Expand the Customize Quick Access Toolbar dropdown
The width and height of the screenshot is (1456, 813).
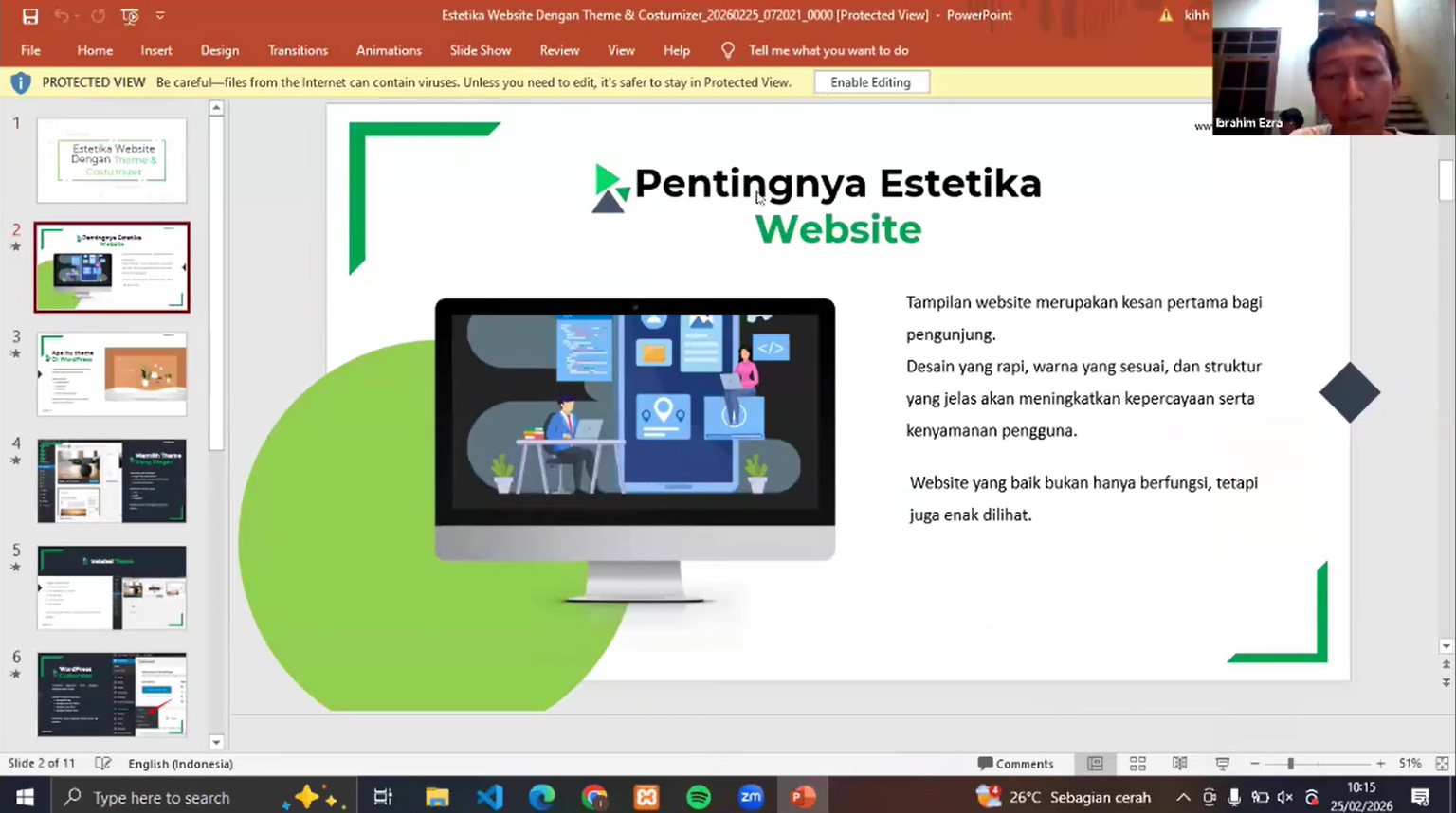160,16
